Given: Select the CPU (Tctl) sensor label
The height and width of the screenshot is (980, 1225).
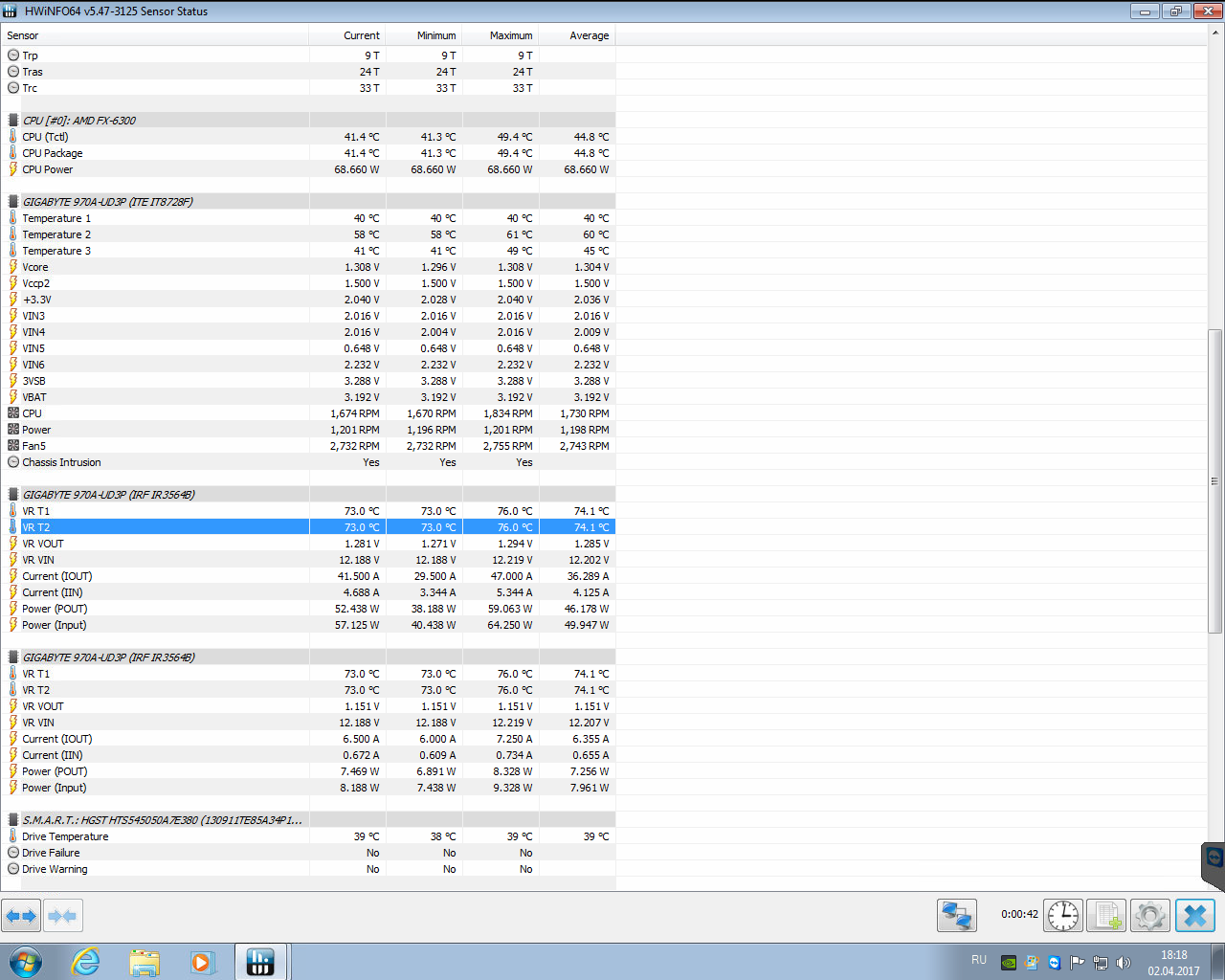Looking at the screenshot, I should (45, 137).
